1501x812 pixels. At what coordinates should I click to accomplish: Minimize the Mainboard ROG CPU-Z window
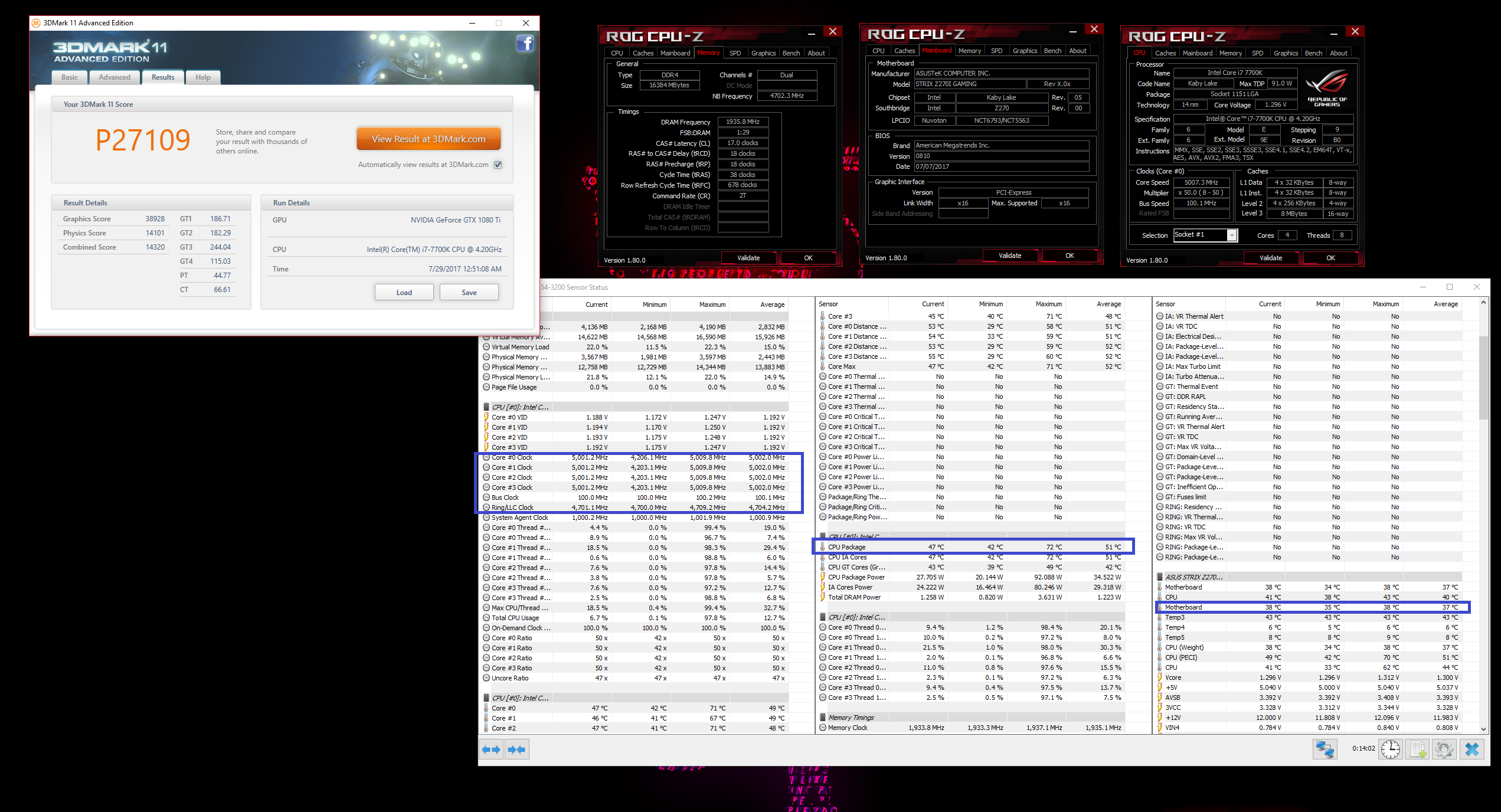coord(1073,30)
